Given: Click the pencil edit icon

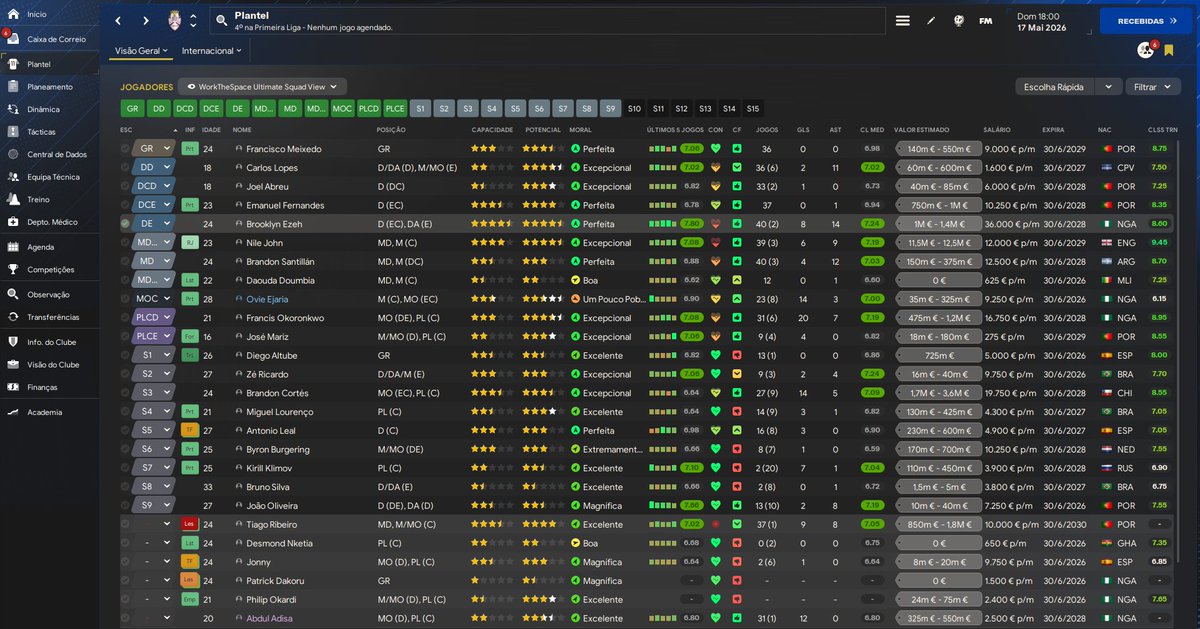Looking at the screenshot, I should (x=931, y=20).
